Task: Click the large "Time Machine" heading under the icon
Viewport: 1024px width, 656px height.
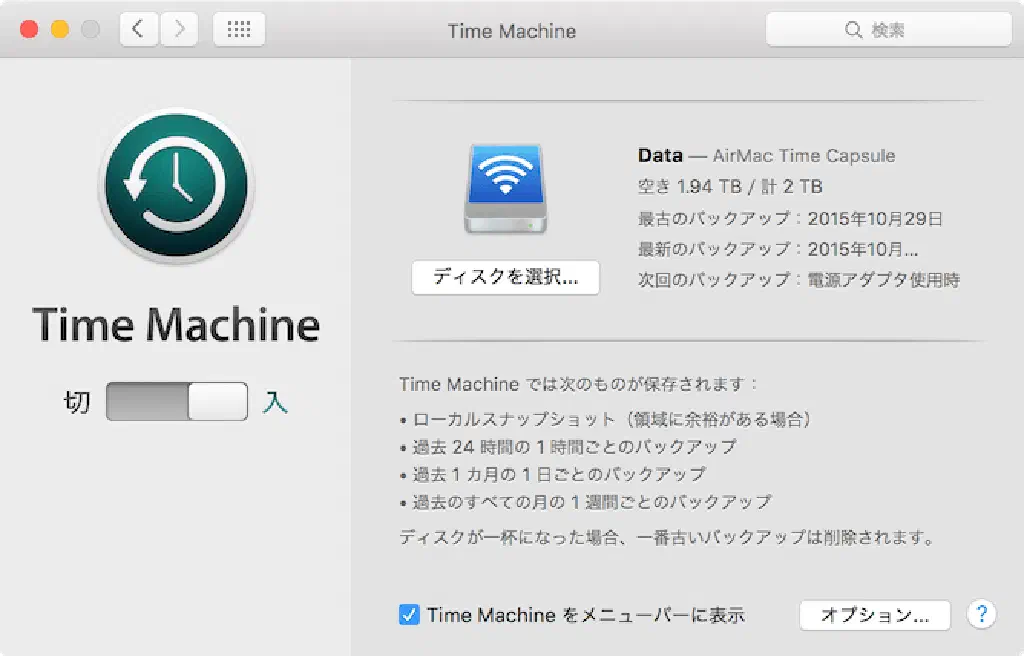Action: (x=176, y=325)
